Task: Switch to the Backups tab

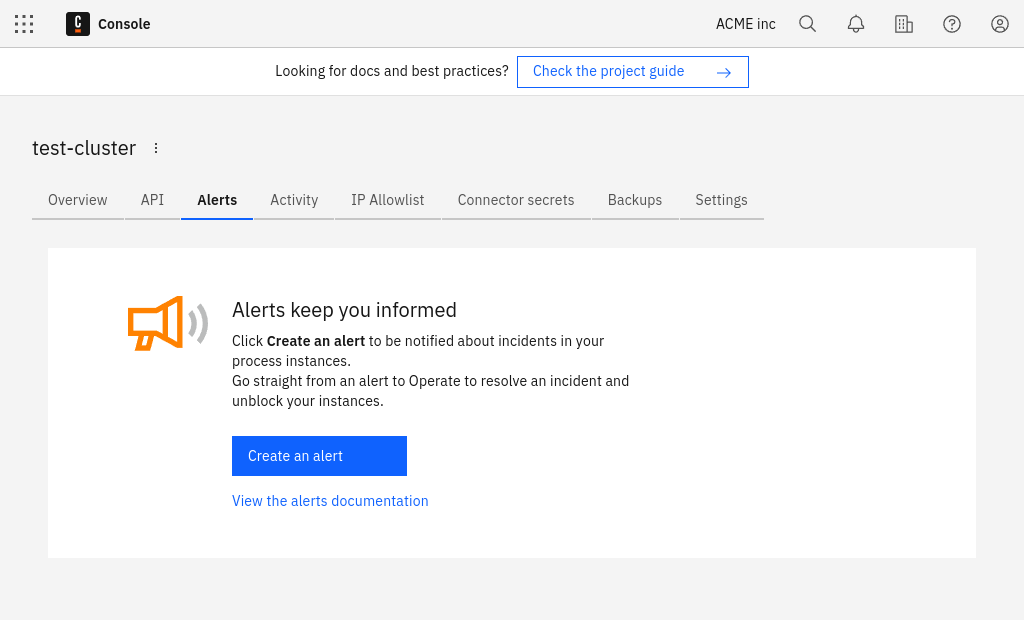Action: [635, 200]
